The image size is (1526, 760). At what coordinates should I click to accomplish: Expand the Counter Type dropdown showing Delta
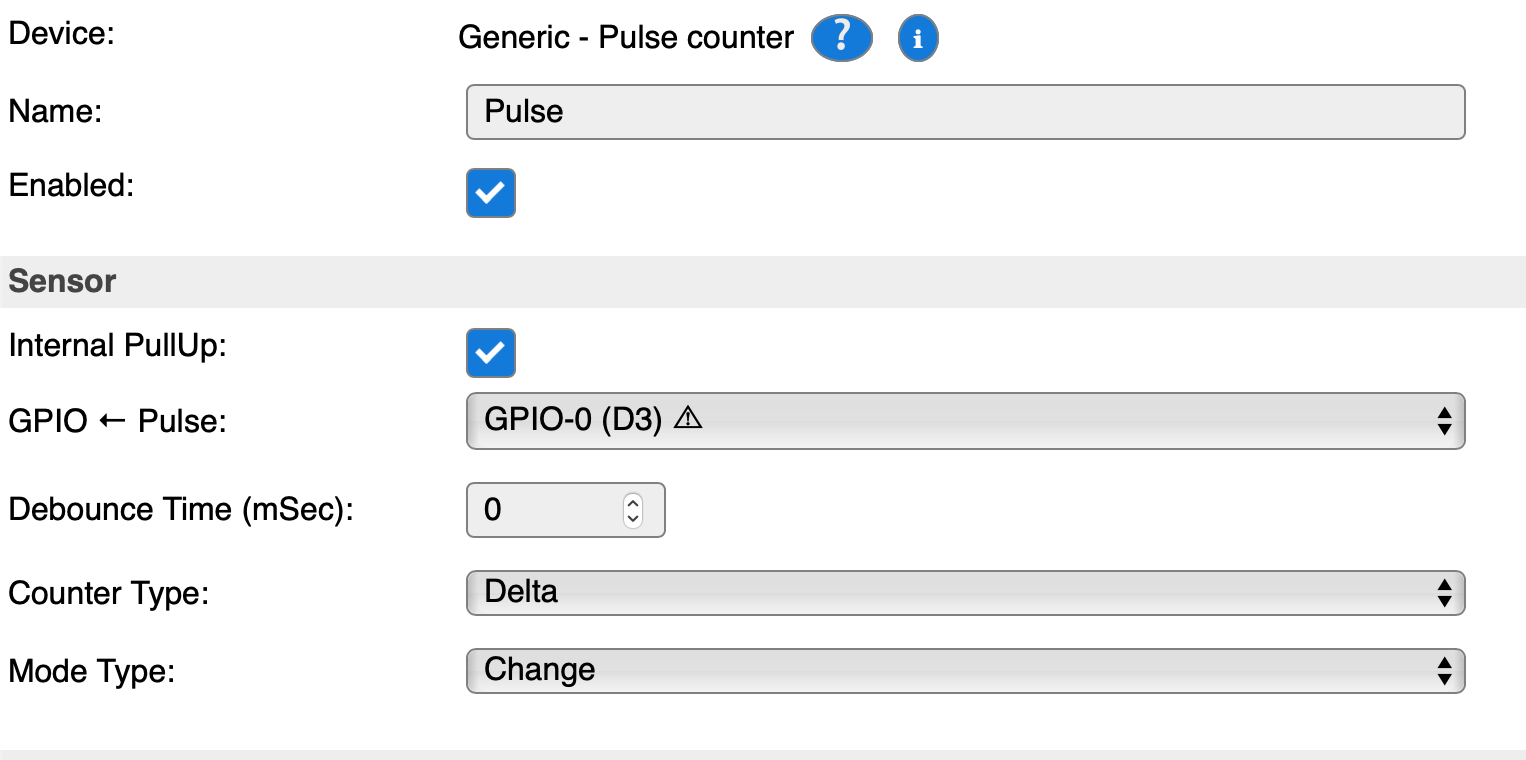965,592
